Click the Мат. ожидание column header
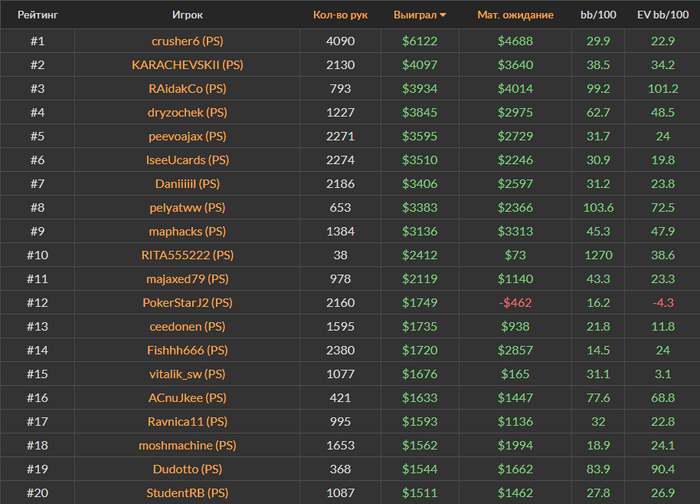 tap(515, 16)
